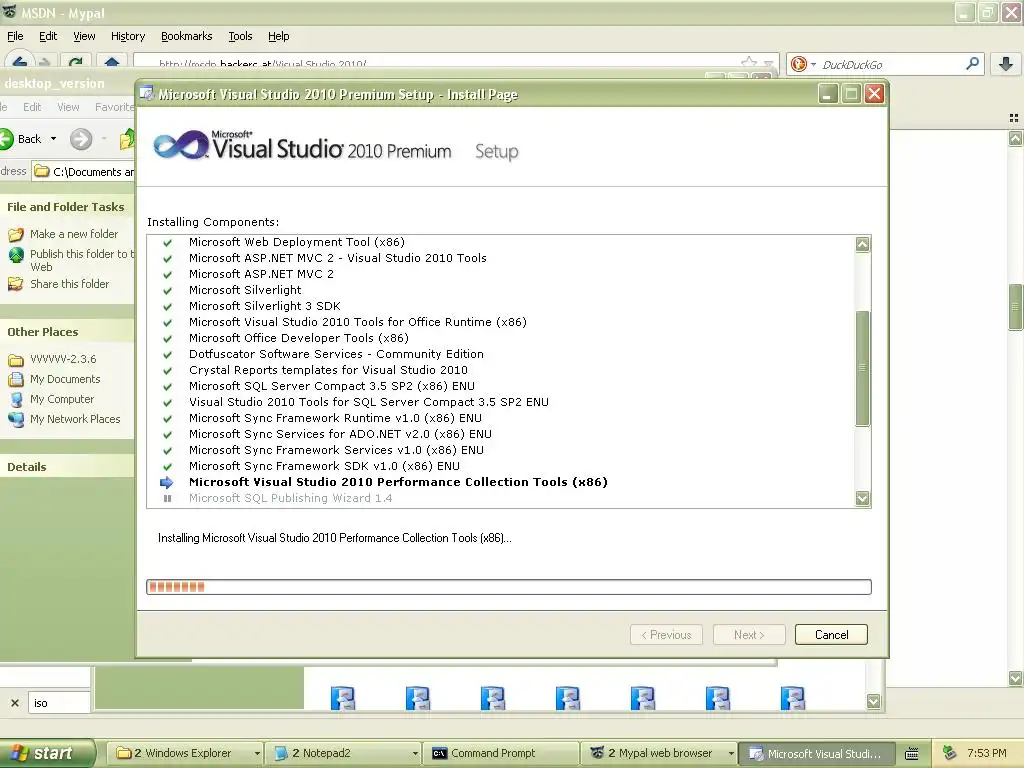The image size is (1024, 768).
Task: Click Safely Remove Hardware tray icon
Action: [x=950, y=753]
